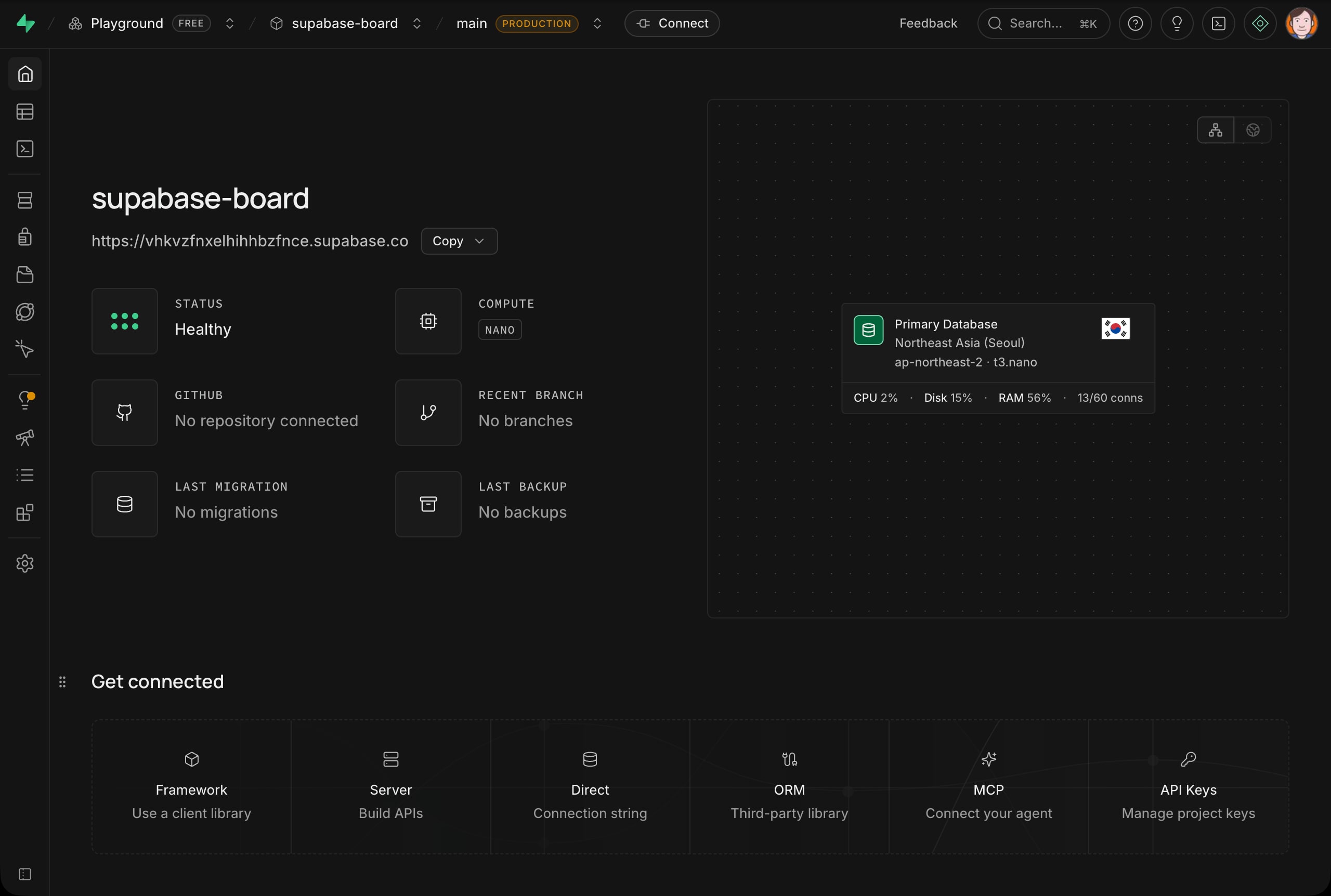Click the South Korea flag on database card
Image resolution: width=1331 pixels, height=896 pixels.
coord(1115,328)
